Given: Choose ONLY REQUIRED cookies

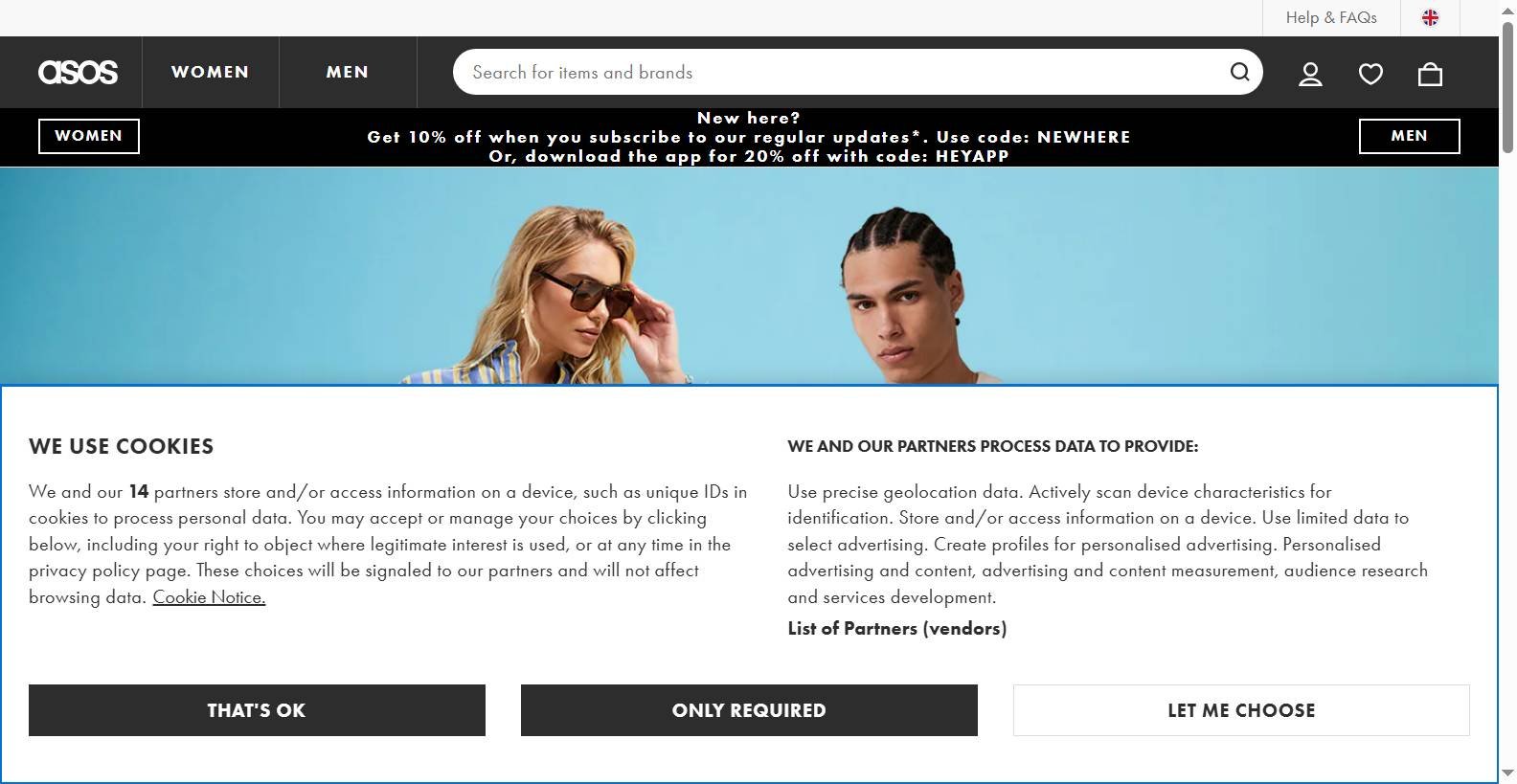Looking at the screenshot, I should click(x=749, y=710).
